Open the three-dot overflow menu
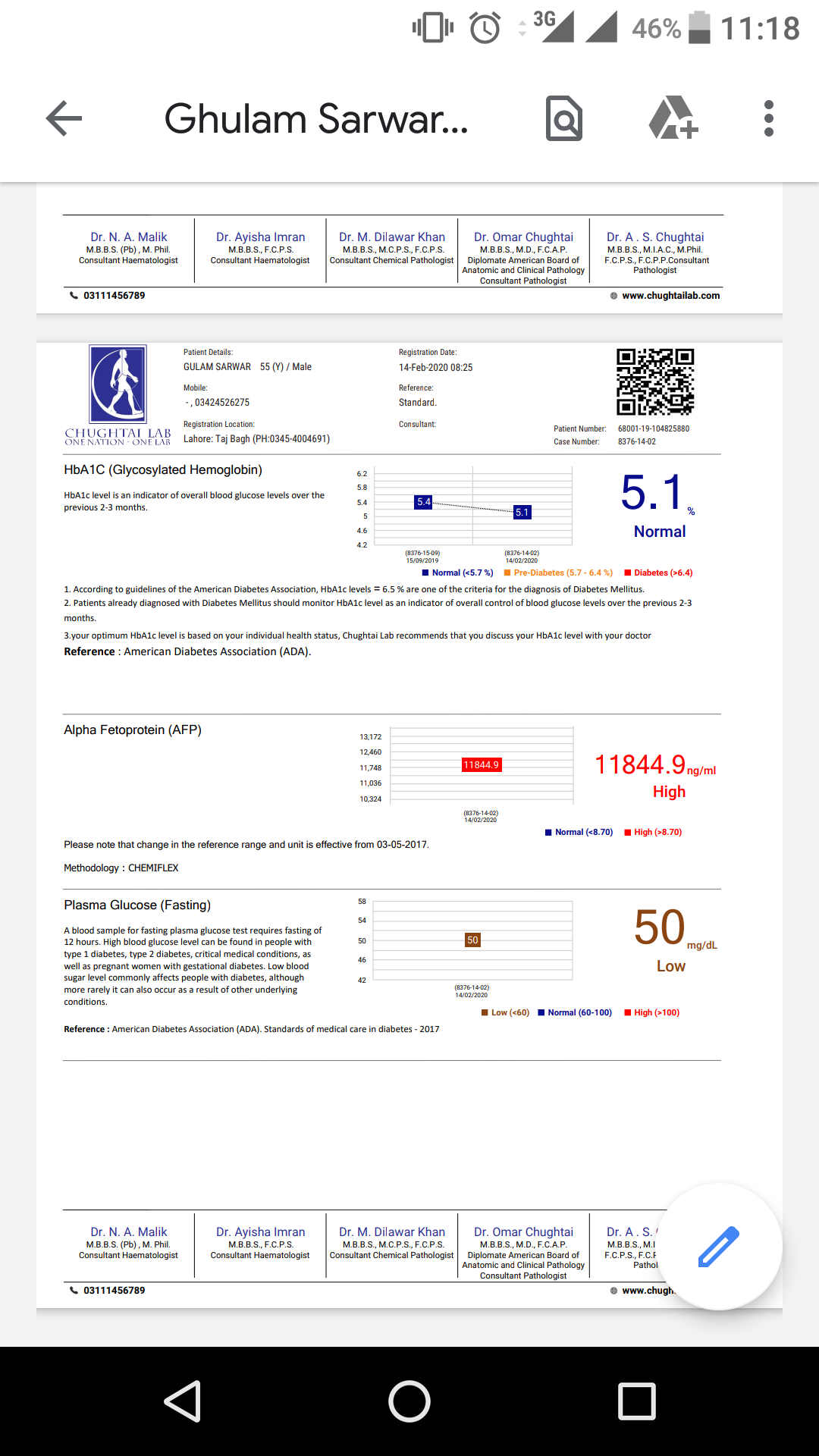The width and height of the screenshot is (819, 1456). tap(769, 118)
